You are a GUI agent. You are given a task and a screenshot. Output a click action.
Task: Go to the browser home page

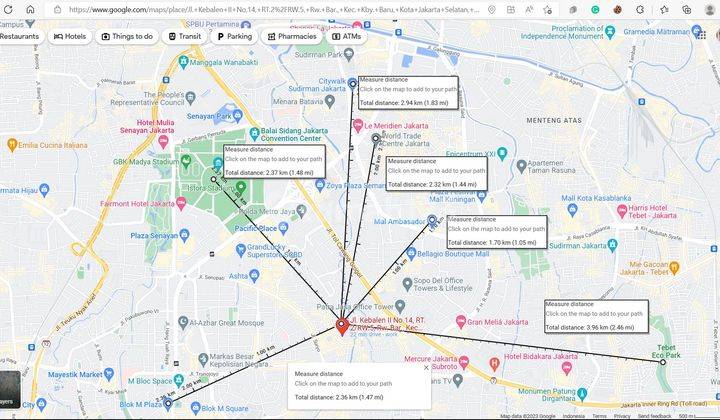coord(30,9)
